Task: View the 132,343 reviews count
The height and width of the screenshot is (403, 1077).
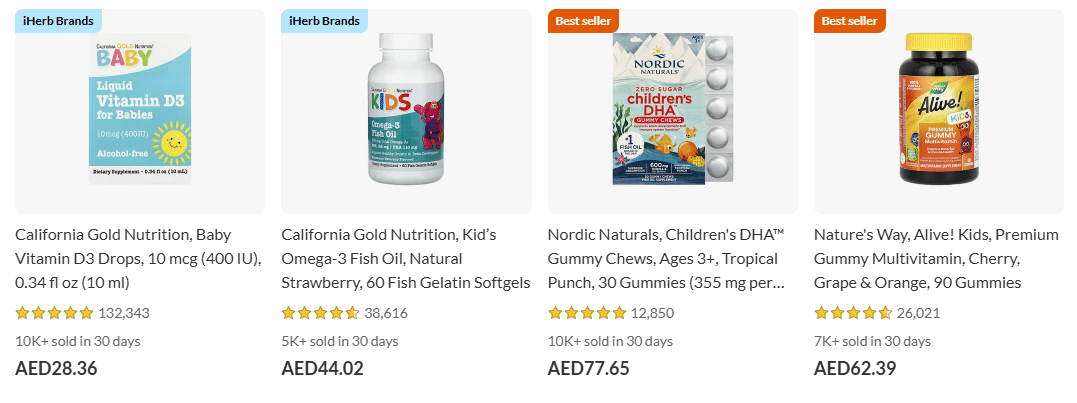Action: (x=124, y=313)
